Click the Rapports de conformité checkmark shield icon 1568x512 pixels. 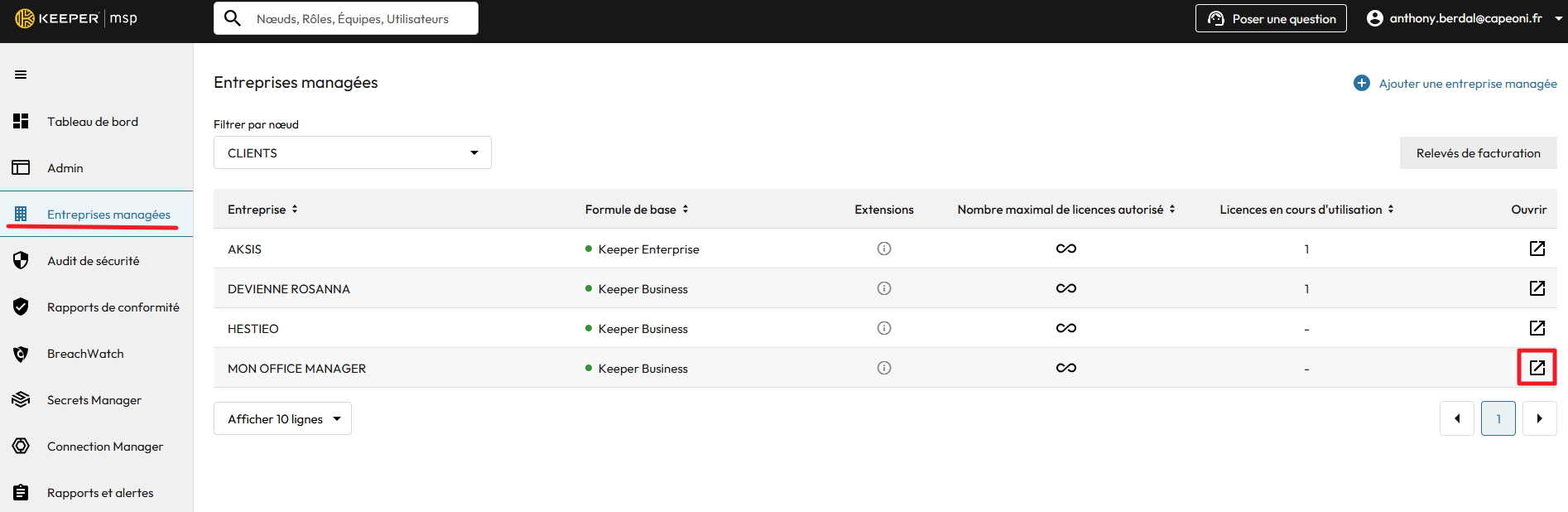pyautogui.click(x=21, y=307)
